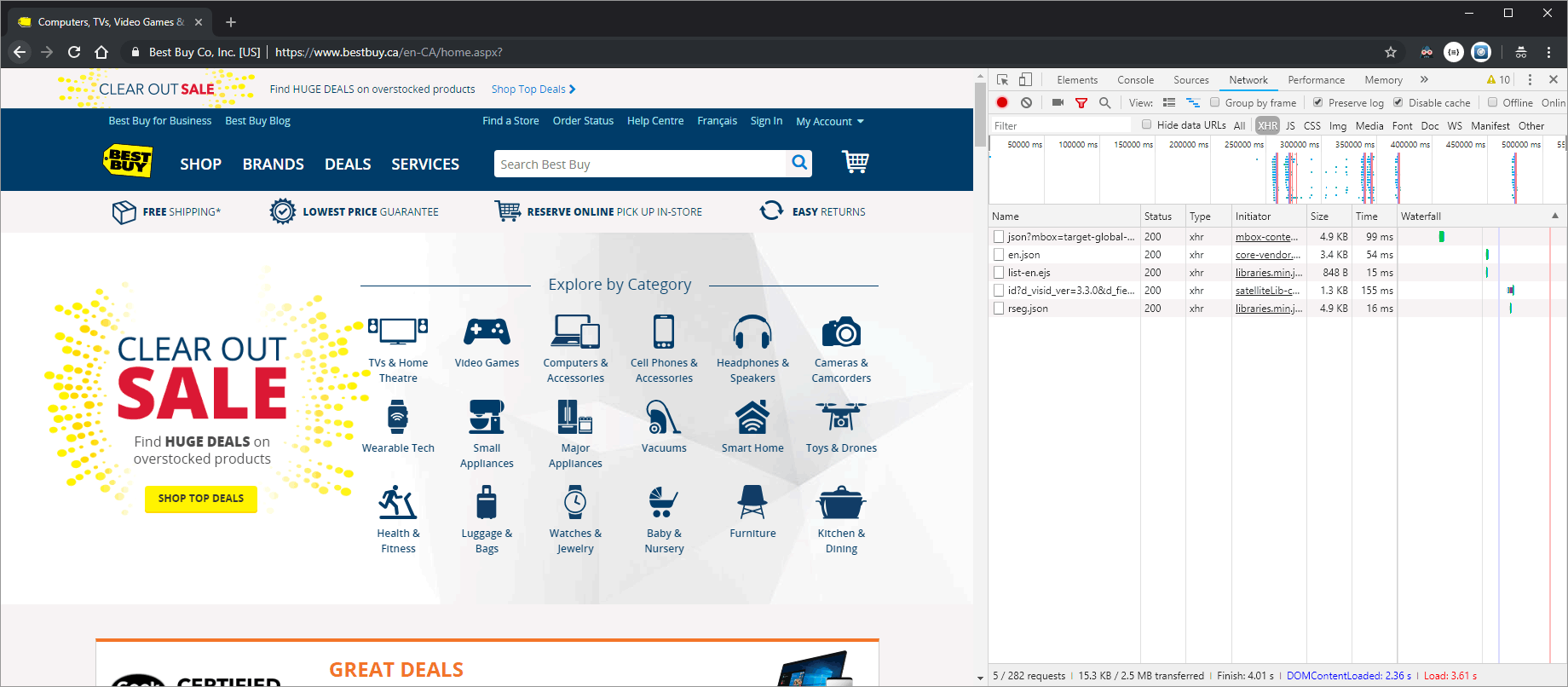Click the search magnifier button on Best Buy
Image resolution: width=1568 pixels, height=687 pixels.
tap(799, 163)
